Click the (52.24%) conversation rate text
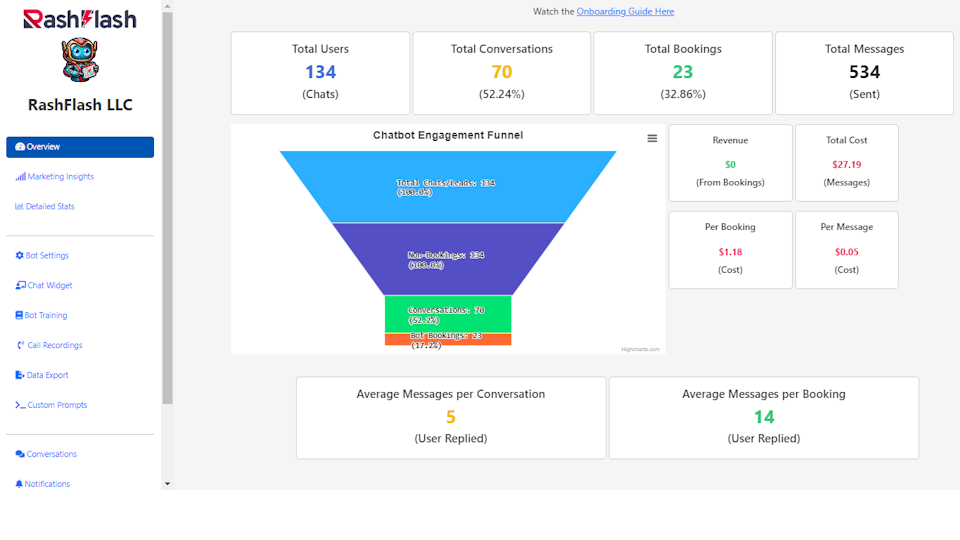 [501, 94]
